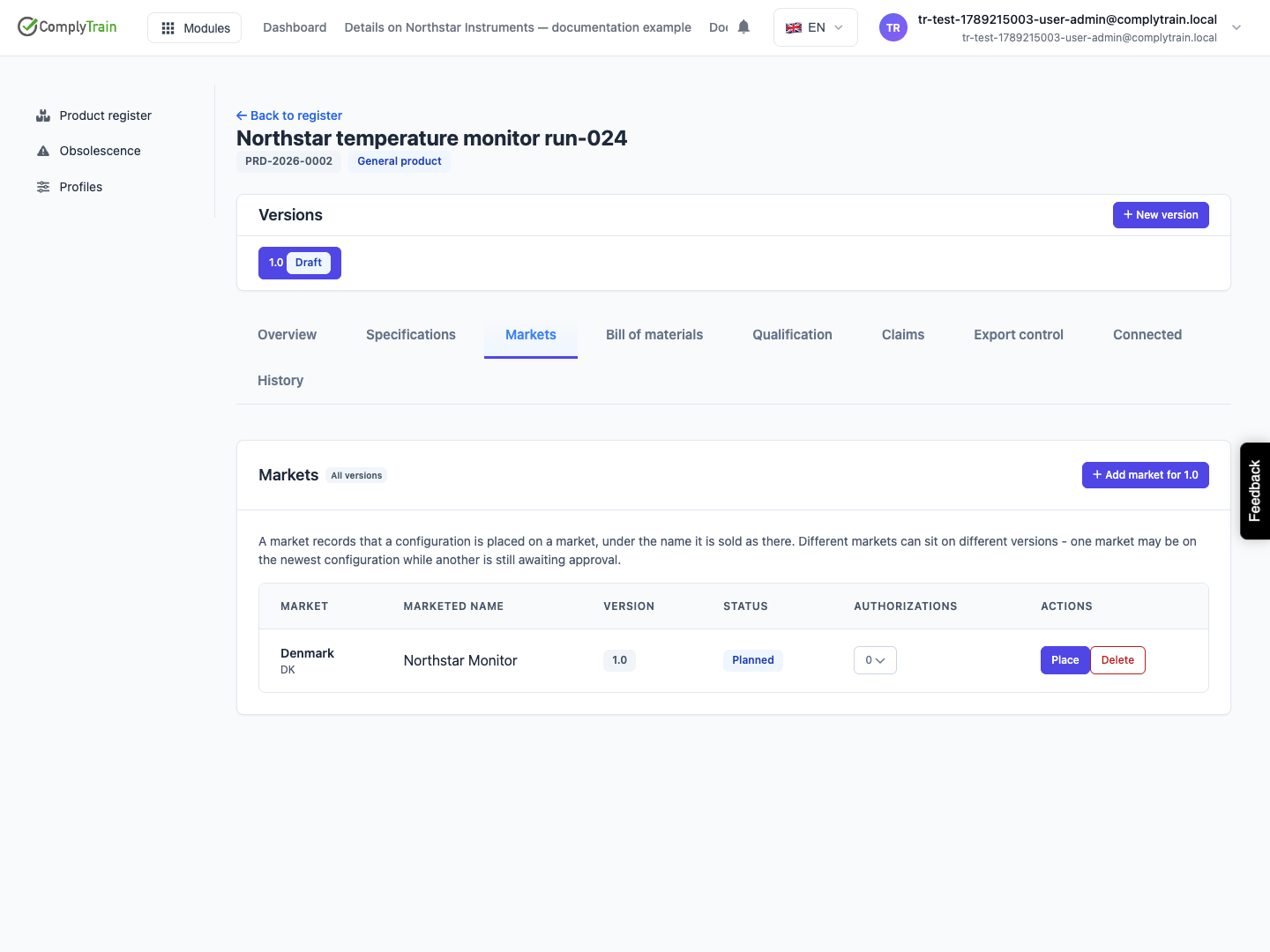Delete the Denmark market row
This screenshot has height=952, width=1270.
pos(1117,660)
